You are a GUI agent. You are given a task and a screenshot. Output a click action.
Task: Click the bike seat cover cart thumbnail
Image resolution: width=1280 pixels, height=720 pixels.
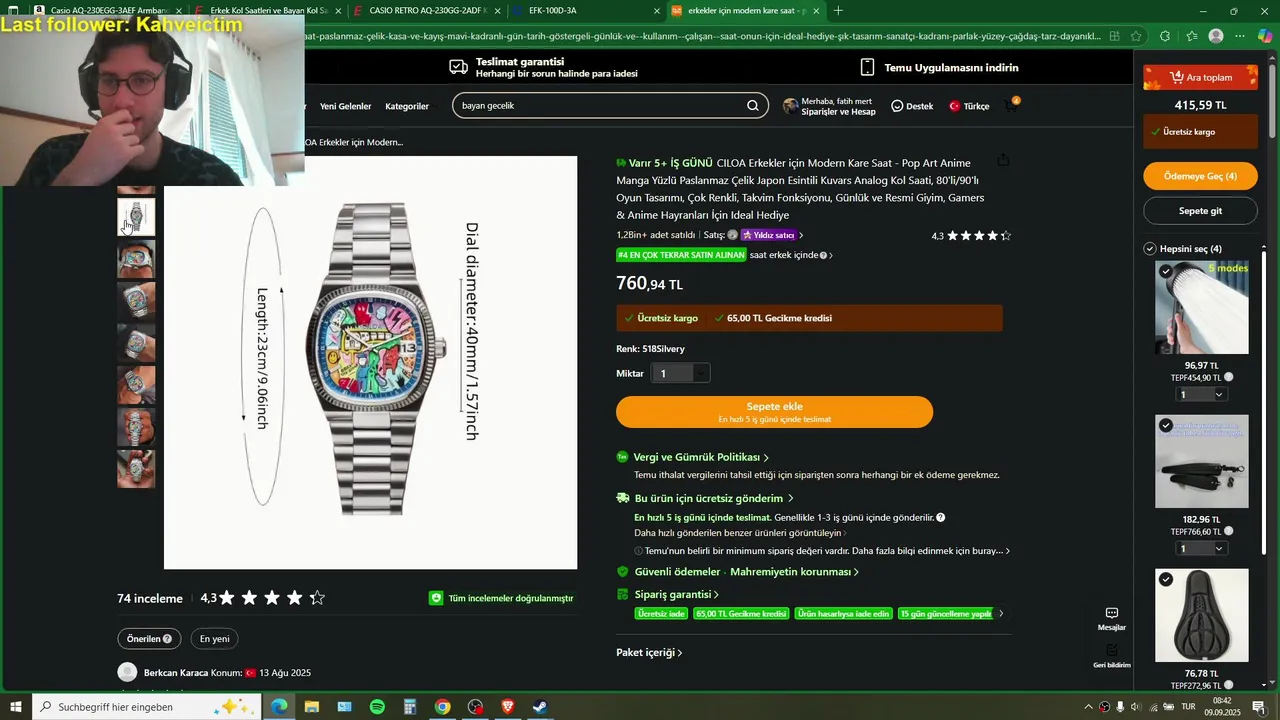[x=1202, y=615]
